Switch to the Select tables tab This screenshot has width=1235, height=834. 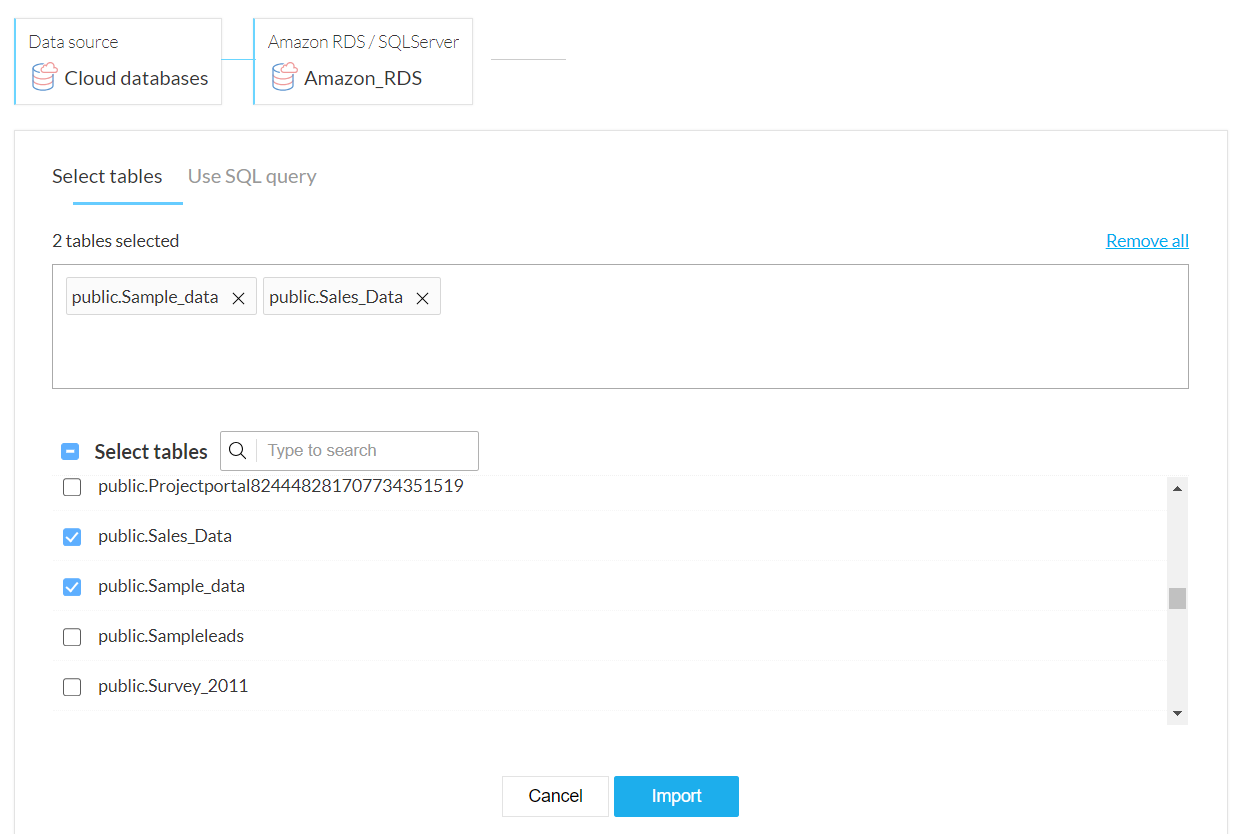click(107, 177)
